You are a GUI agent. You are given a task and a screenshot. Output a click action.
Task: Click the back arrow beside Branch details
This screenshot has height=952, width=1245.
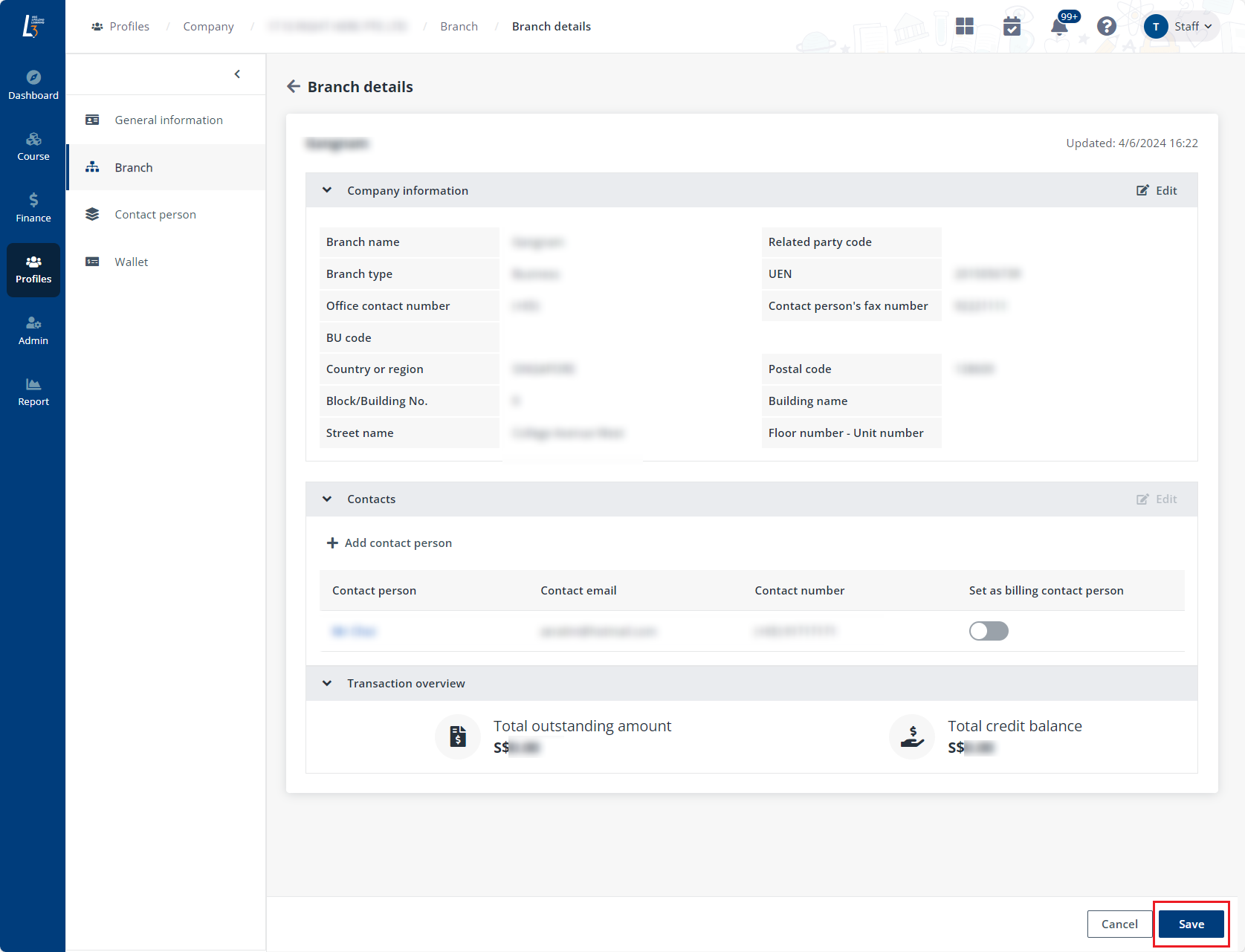click(294, 87)
